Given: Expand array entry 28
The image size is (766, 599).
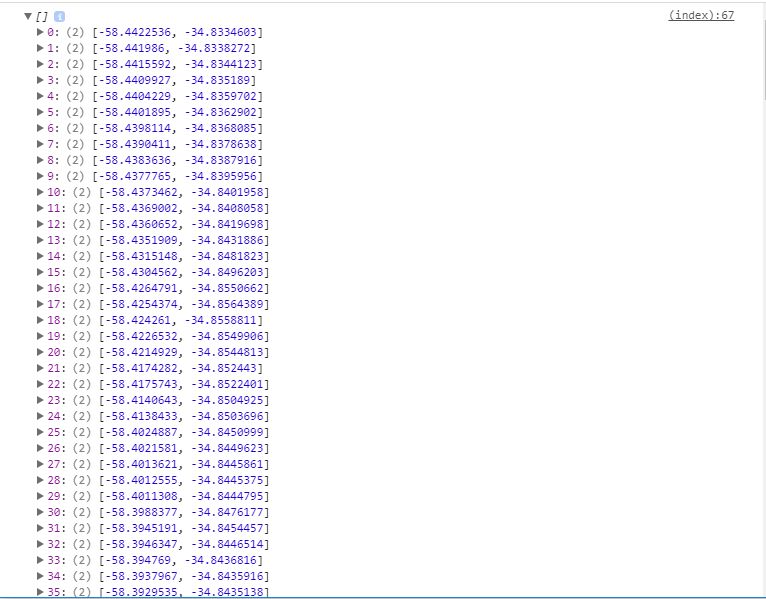Looking at the screenshot, I should click(x=40, y=480).
